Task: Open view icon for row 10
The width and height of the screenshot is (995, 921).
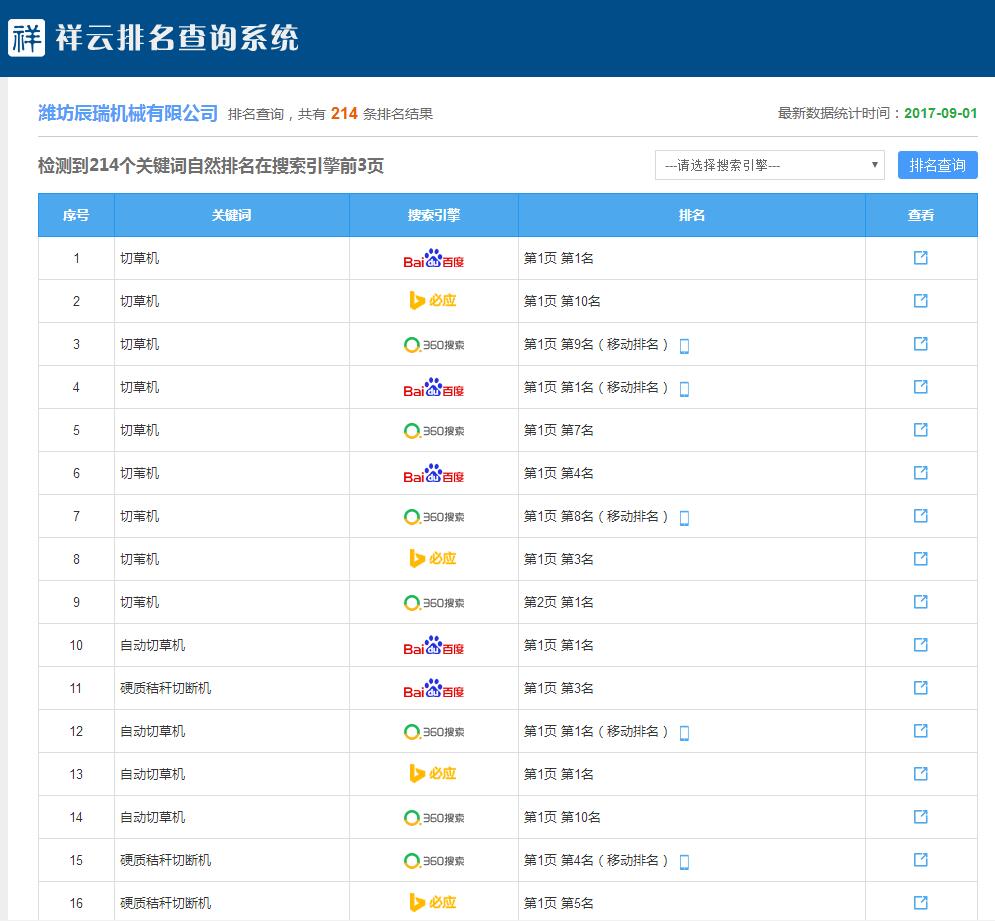Action: click(x=920, y=645)
